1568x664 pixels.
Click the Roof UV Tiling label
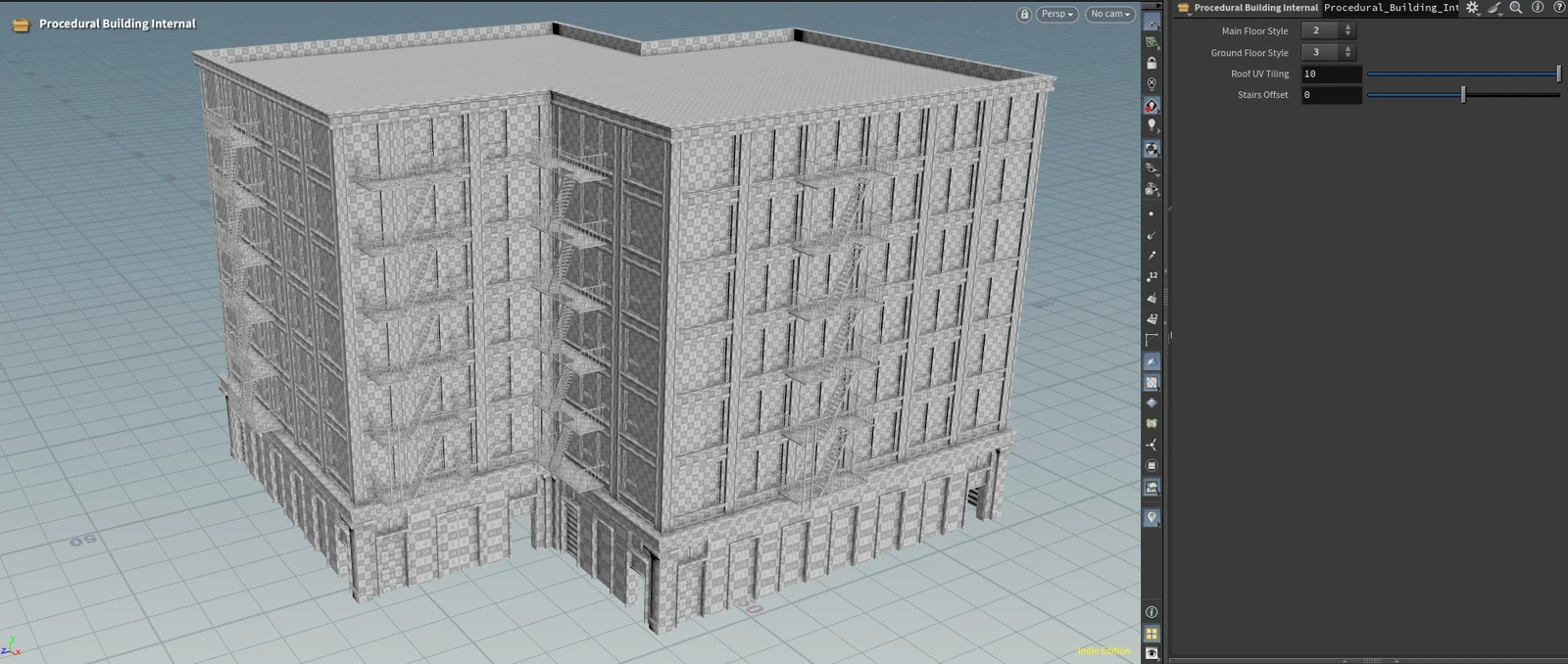(1259, 73)
